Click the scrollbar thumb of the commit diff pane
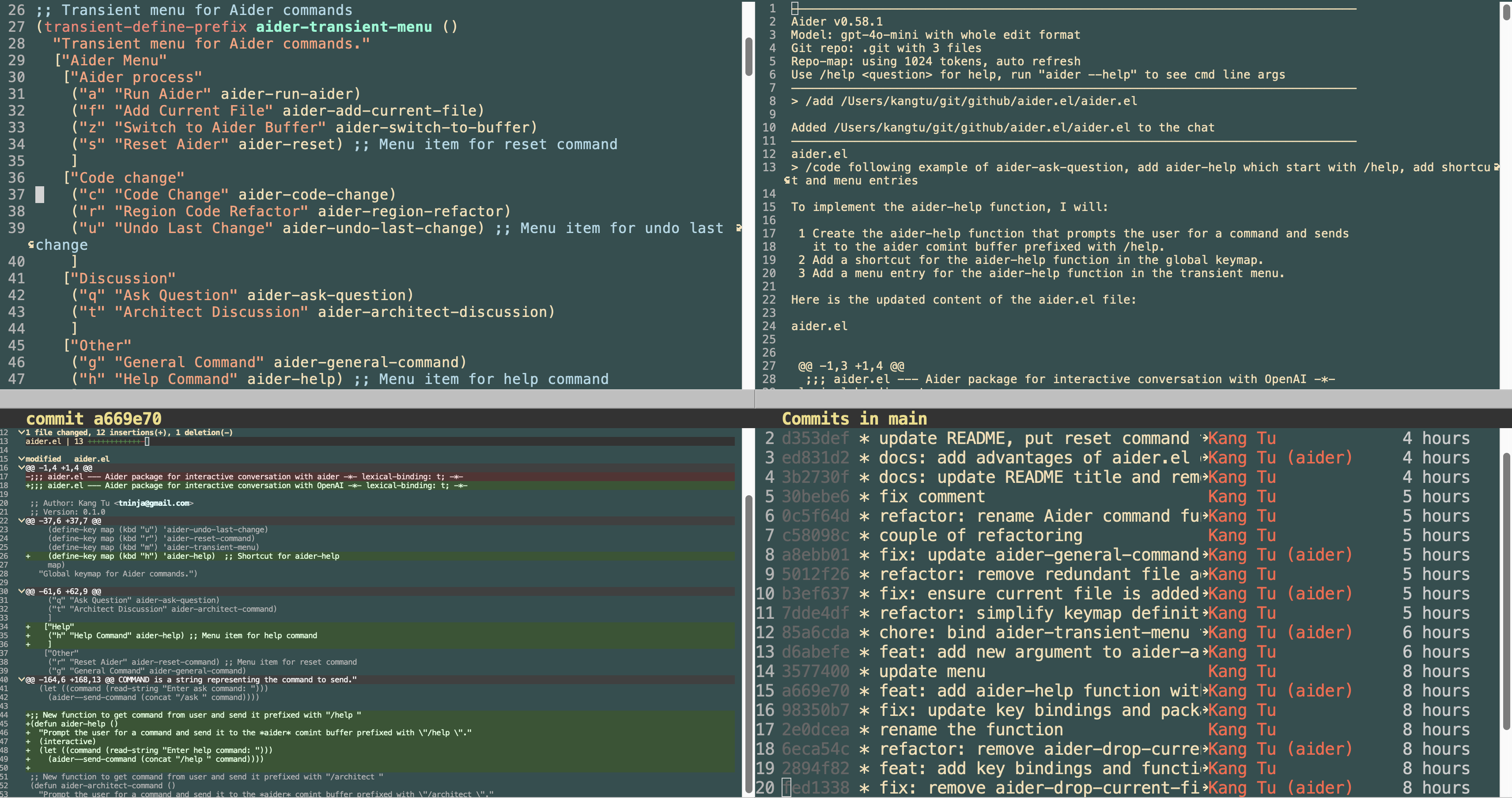Screen dimensions: 1512x798 coord(748,643)
